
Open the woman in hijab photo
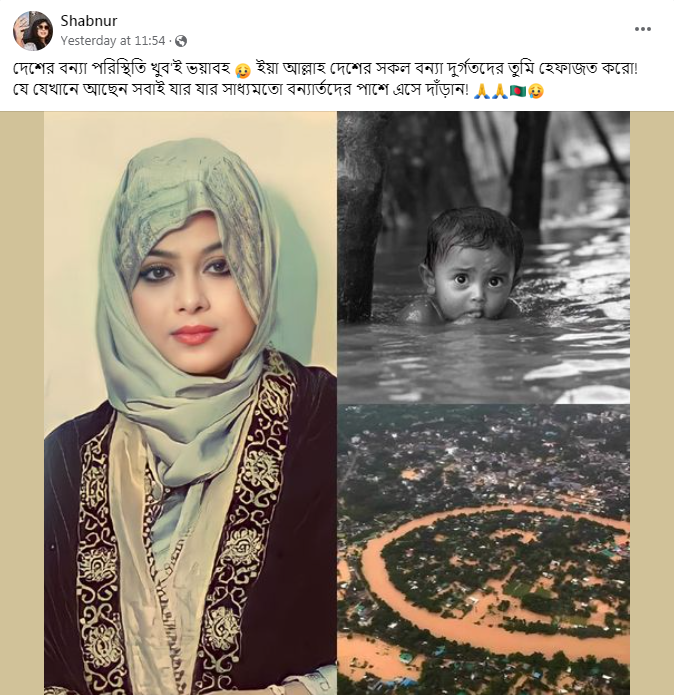(x=190, y=402)
